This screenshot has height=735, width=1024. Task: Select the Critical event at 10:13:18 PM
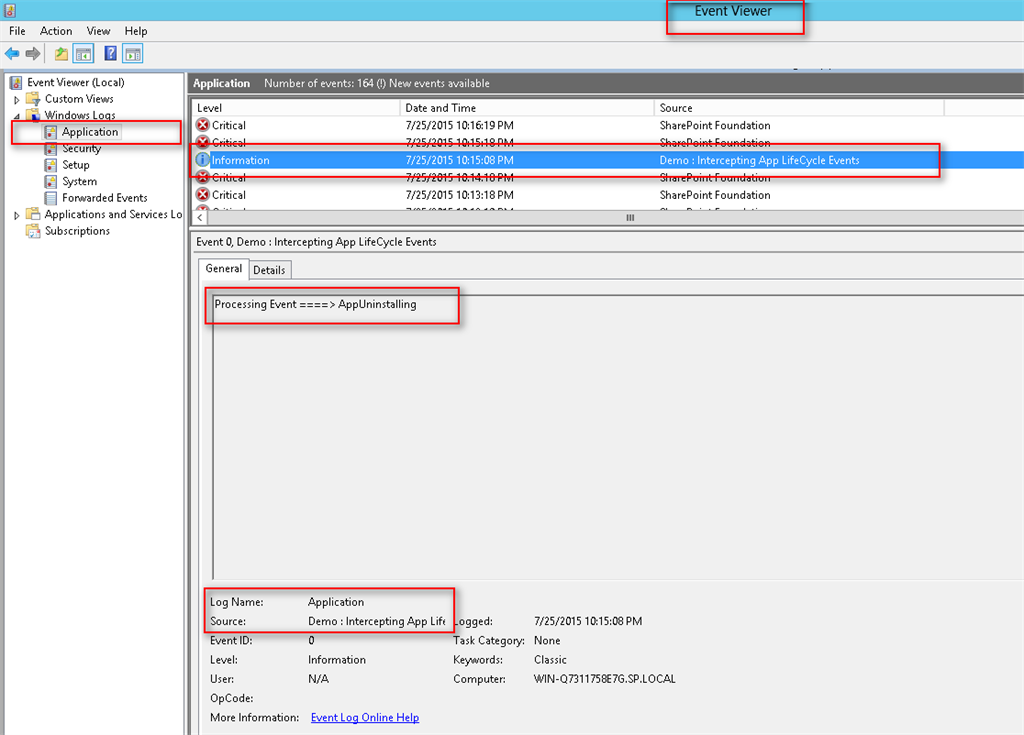(x=608, y=195)
